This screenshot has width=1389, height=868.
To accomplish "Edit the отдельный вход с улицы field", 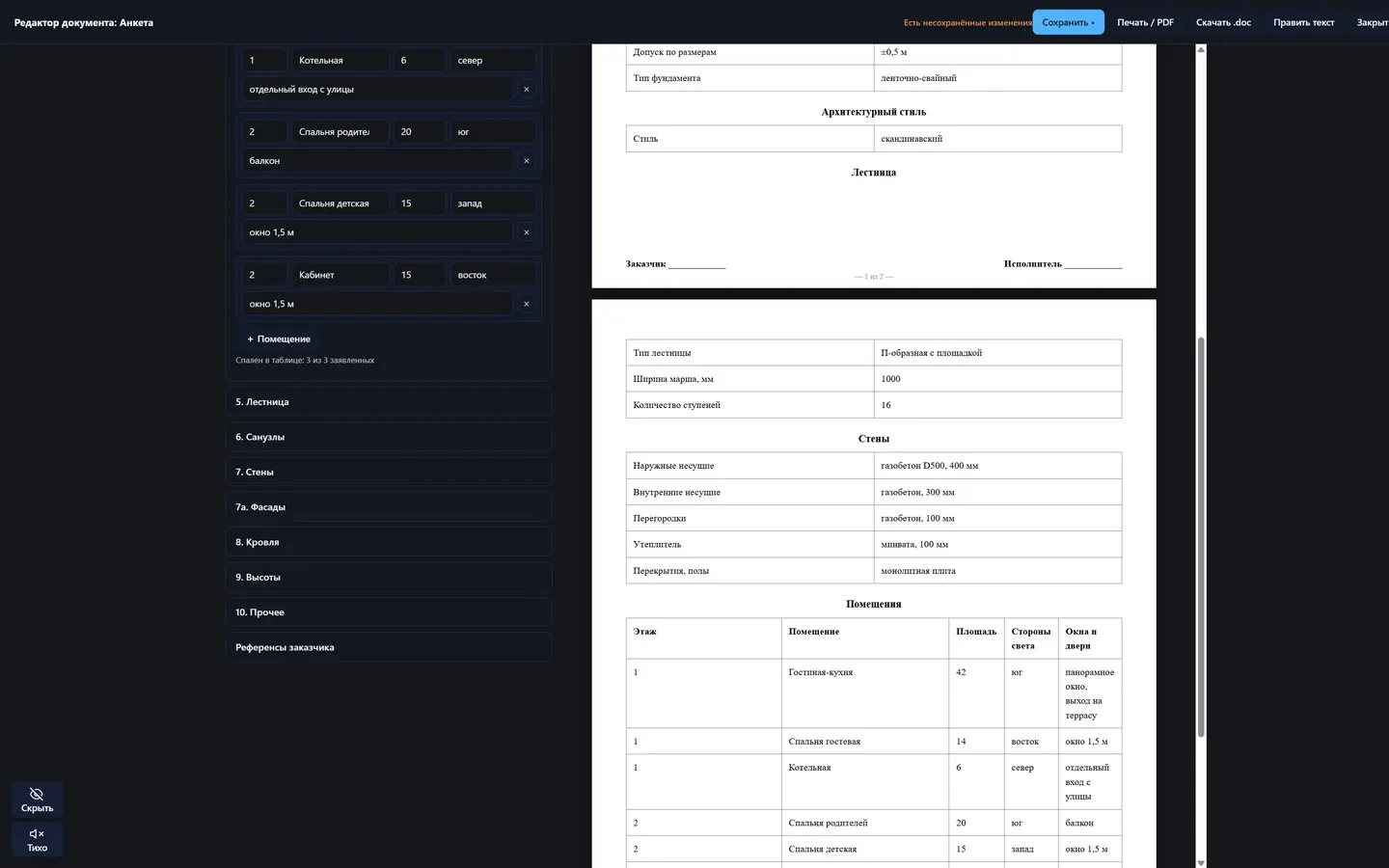I will (x=377, y=90).
